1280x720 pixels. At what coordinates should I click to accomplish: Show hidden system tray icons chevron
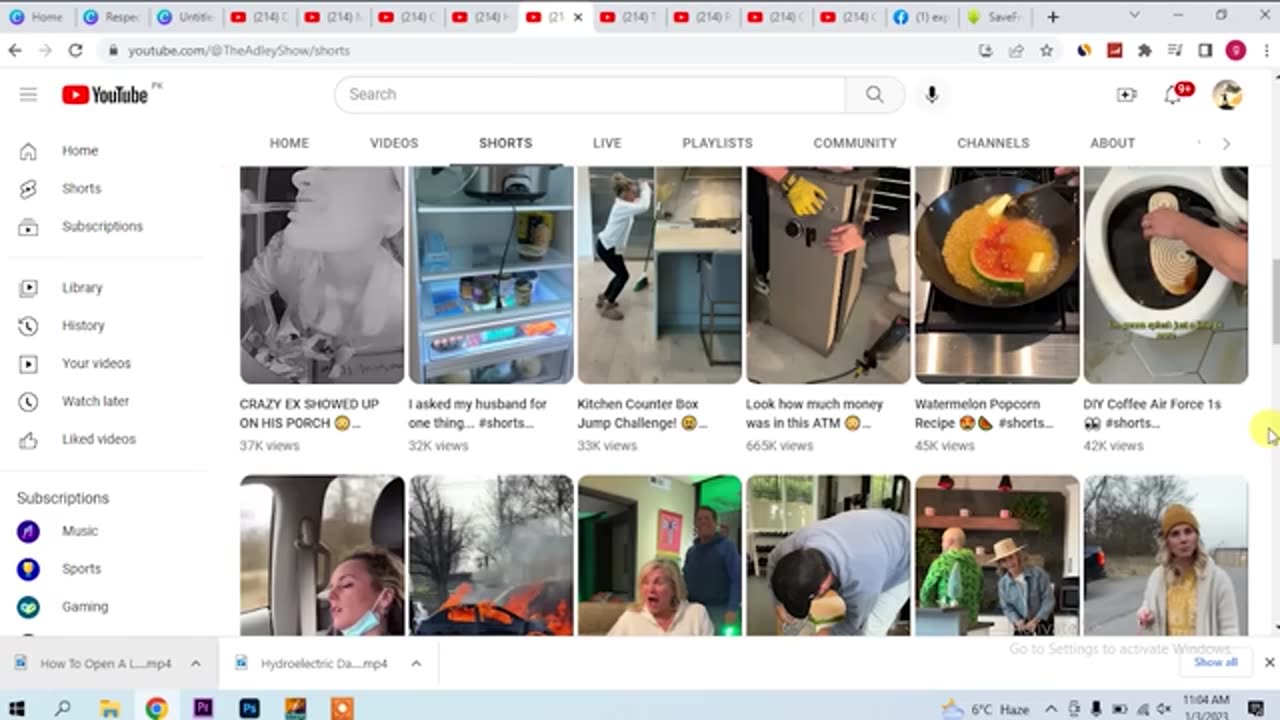pyautogui.click(x=1052, y=709)
